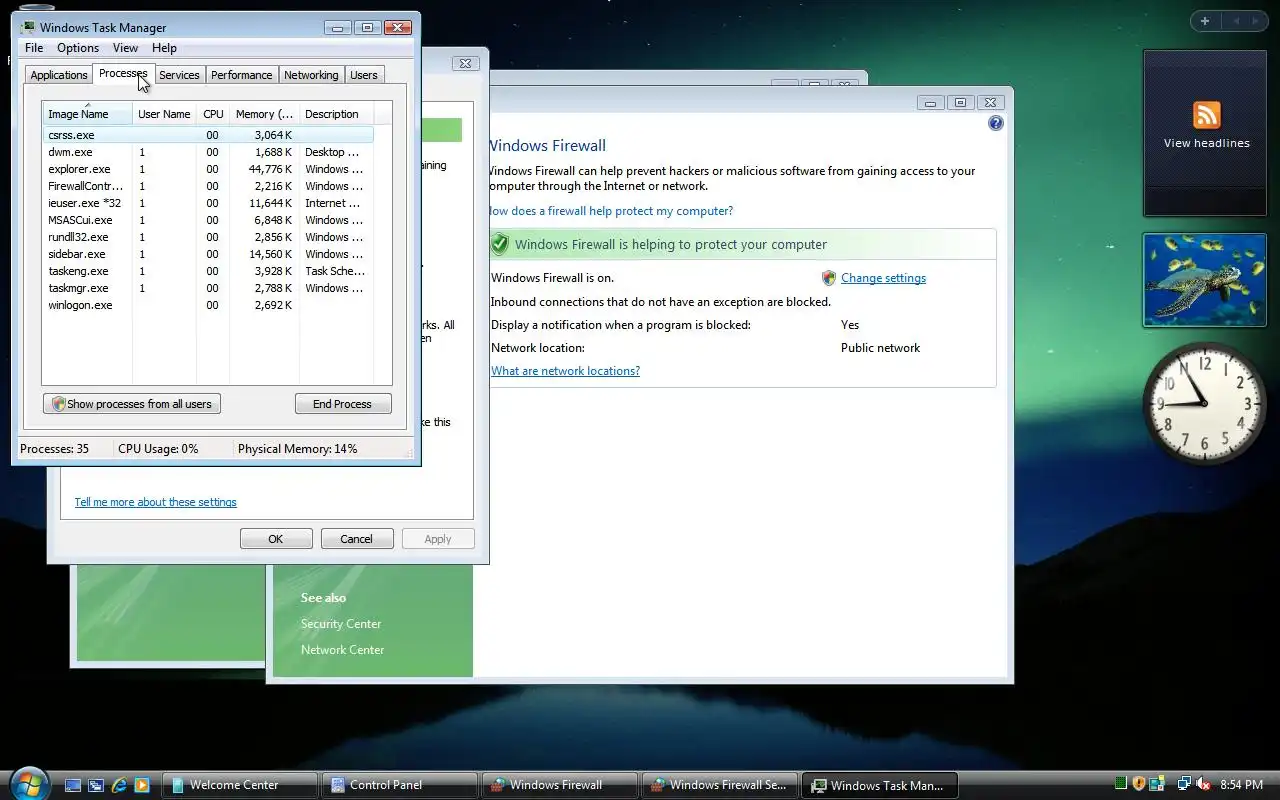Select the FirewallContr... process row
This screenshot has height=800, width=1280.
(208, 186)
